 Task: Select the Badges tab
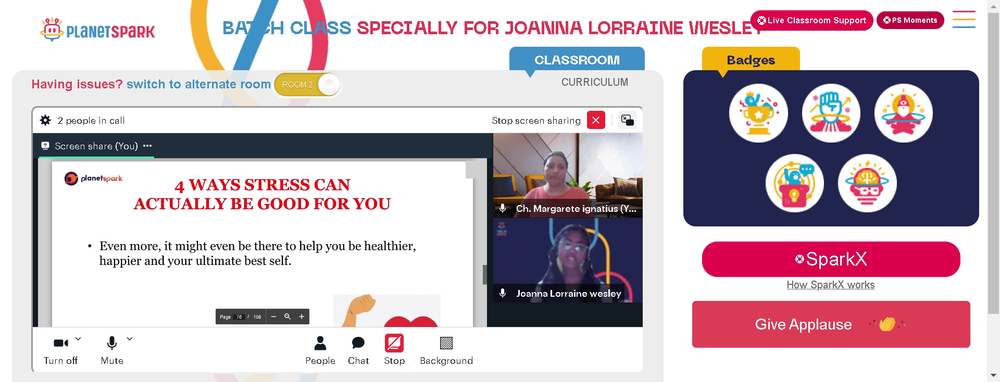751,60
